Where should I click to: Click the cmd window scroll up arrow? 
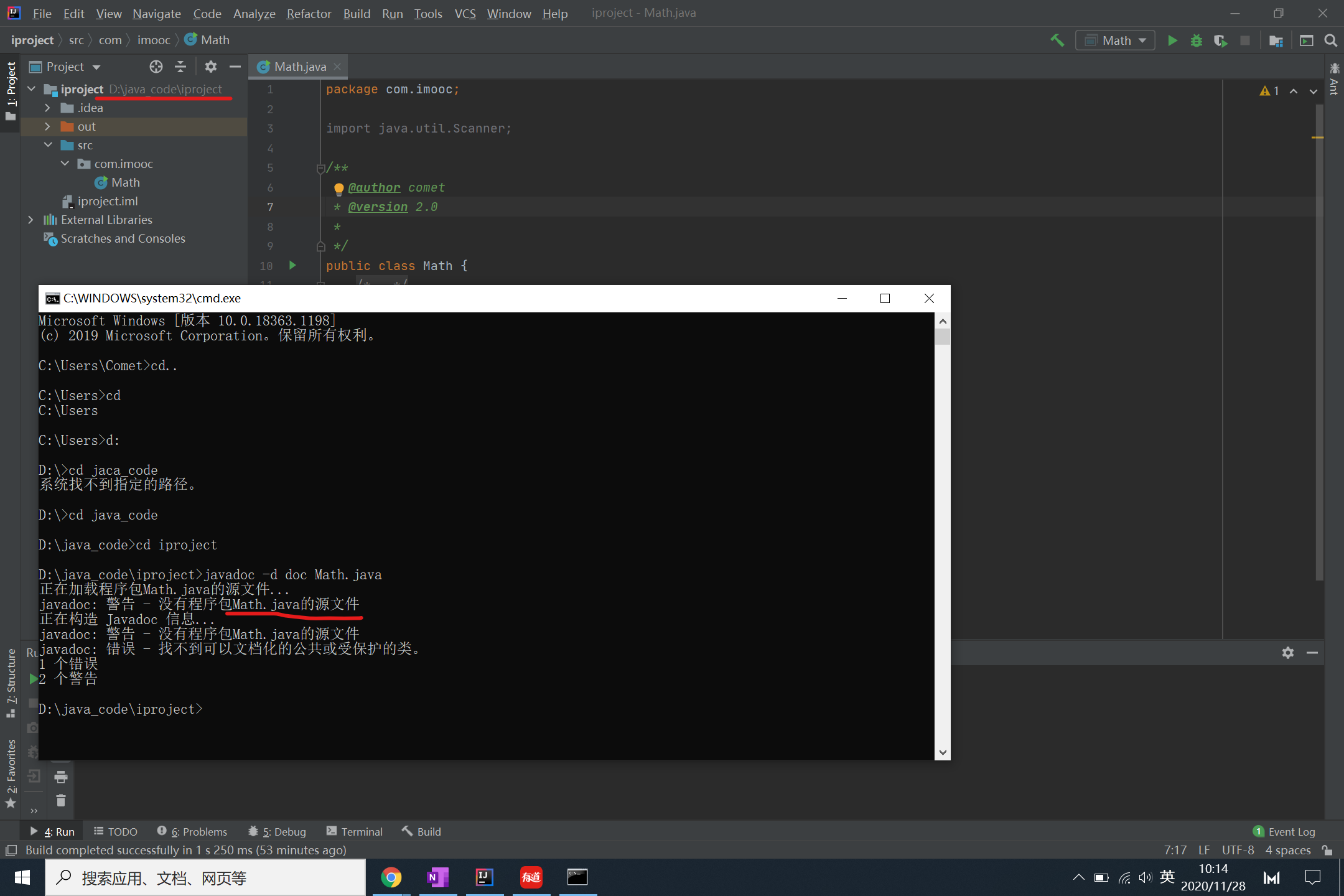click(943, 321)
